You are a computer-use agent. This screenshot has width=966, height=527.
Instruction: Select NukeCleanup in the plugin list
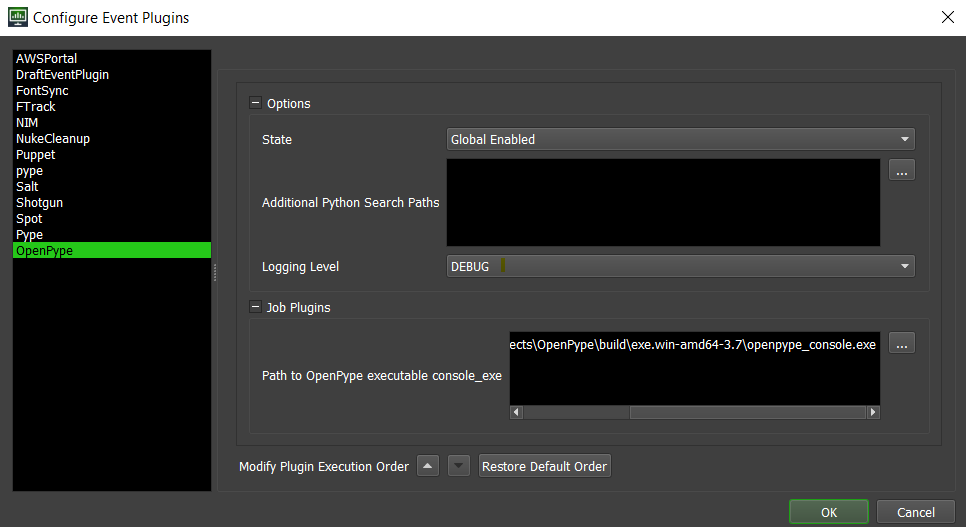coord(52,139)
